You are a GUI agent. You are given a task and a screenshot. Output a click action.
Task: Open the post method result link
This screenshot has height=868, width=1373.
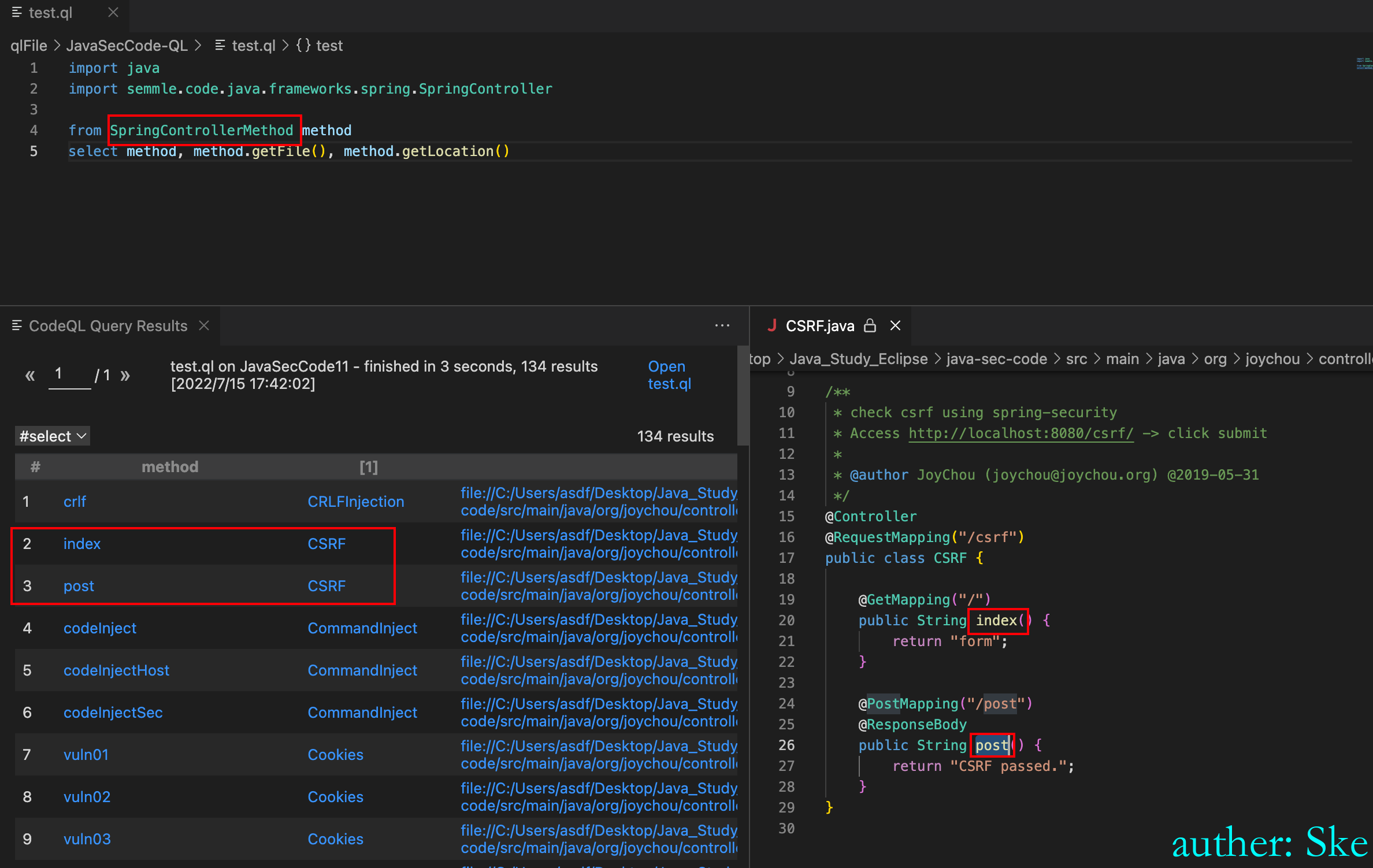tap(79, 586)
